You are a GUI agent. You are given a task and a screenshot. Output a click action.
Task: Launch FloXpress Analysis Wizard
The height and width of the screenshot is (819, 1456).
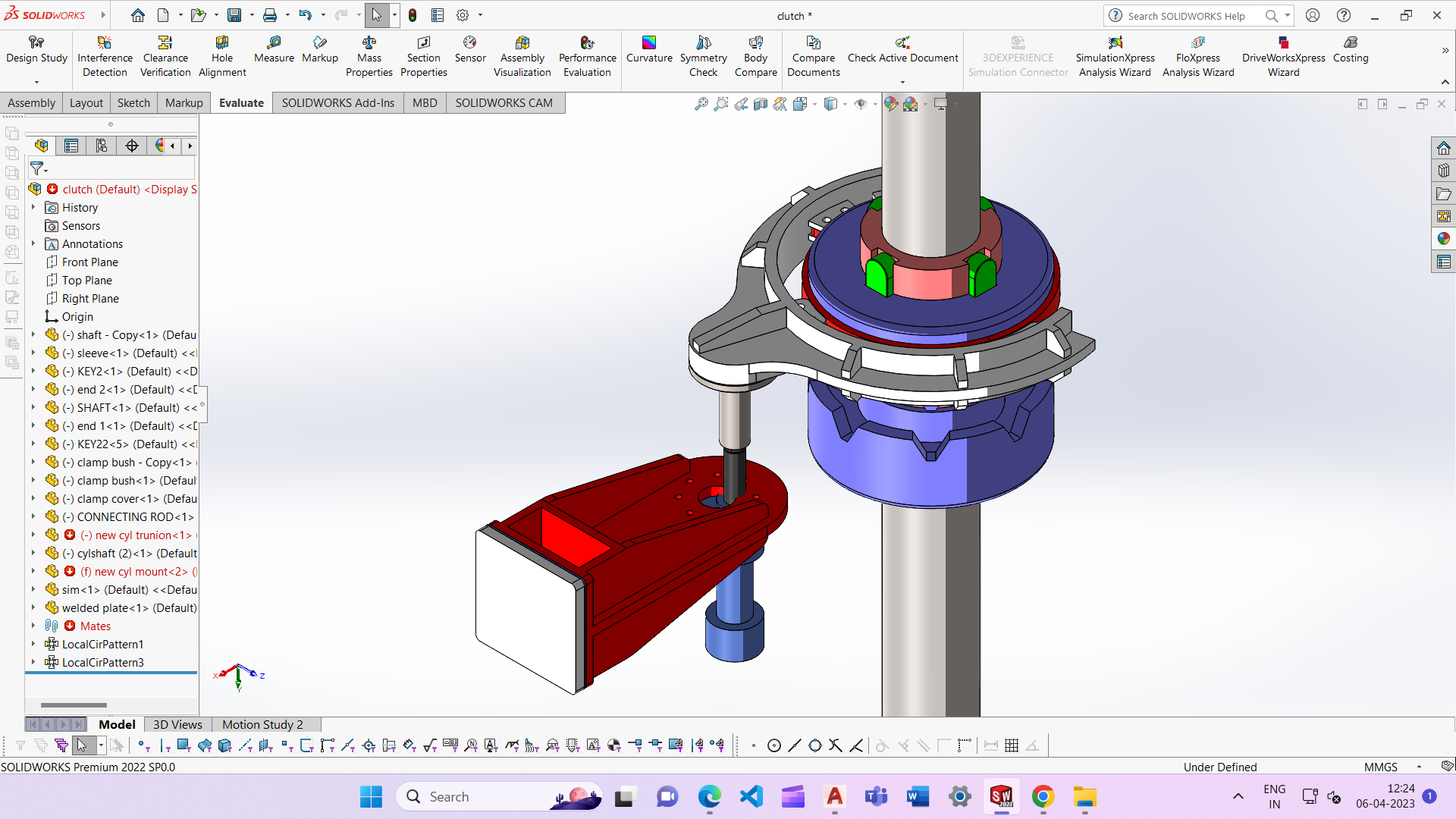[1198, 57]
